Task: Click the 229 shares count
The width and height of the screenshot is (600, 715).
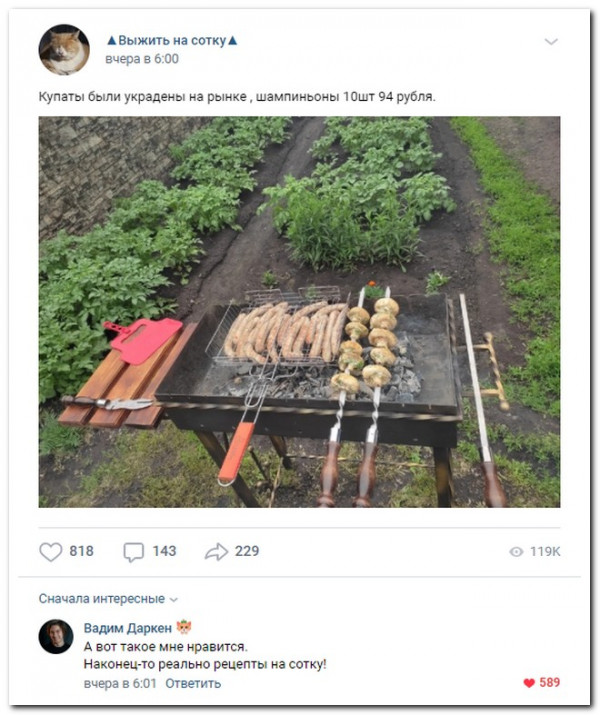Action: pos(247,551)
